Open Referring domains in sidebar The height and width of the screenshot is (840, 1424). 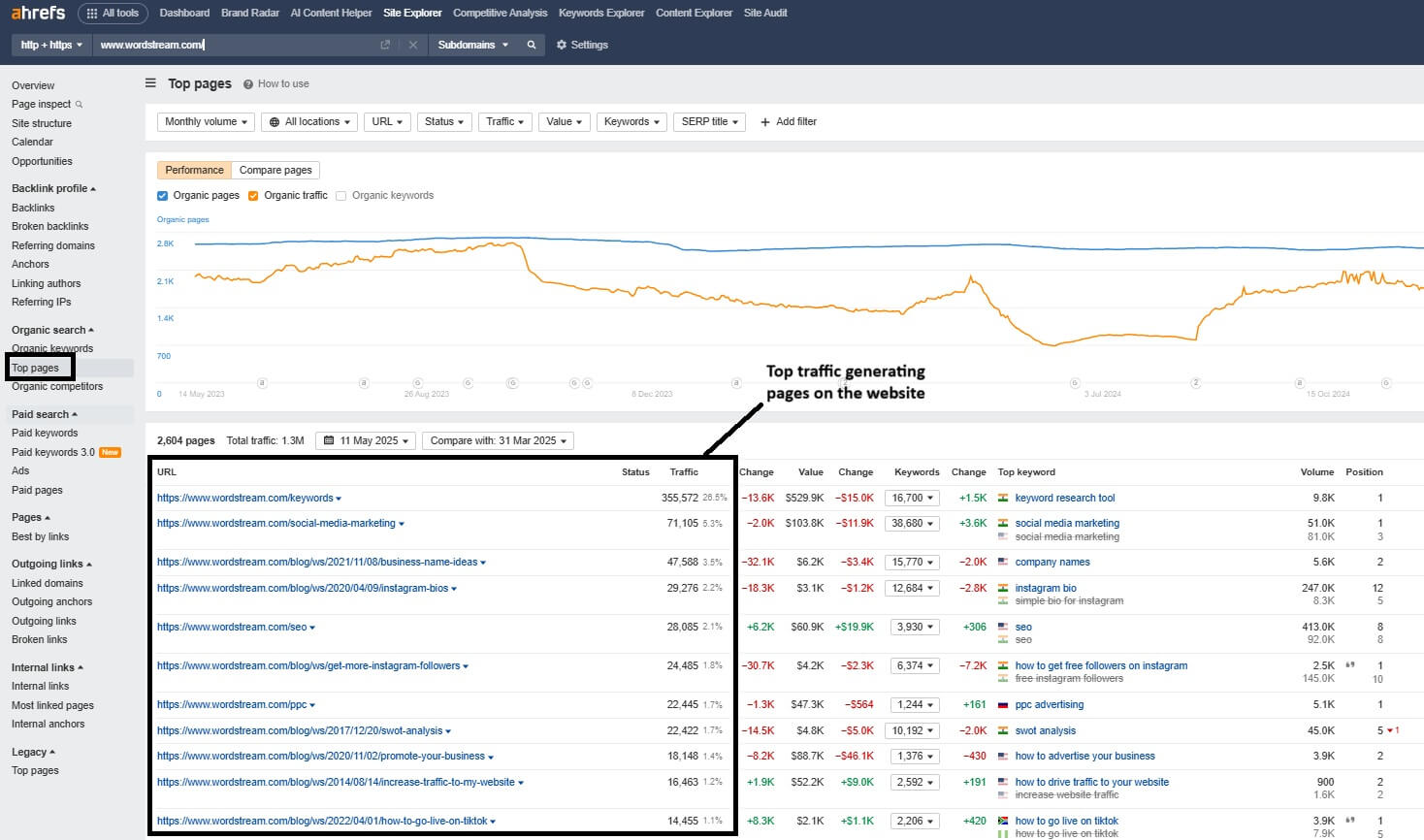[53, 245]
